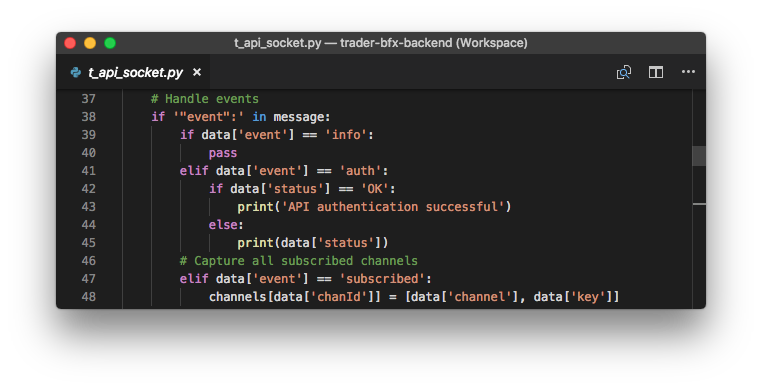Click line number 38 in the gutter
This screenshot has height=389, width=762.
pos(88,117)
